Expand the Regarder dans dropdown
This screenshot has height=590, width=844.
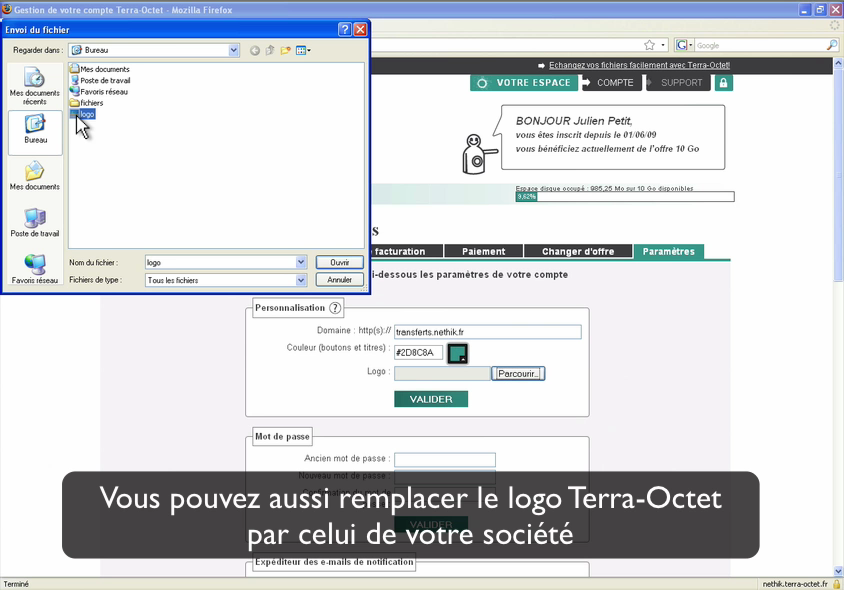[234, 50]
